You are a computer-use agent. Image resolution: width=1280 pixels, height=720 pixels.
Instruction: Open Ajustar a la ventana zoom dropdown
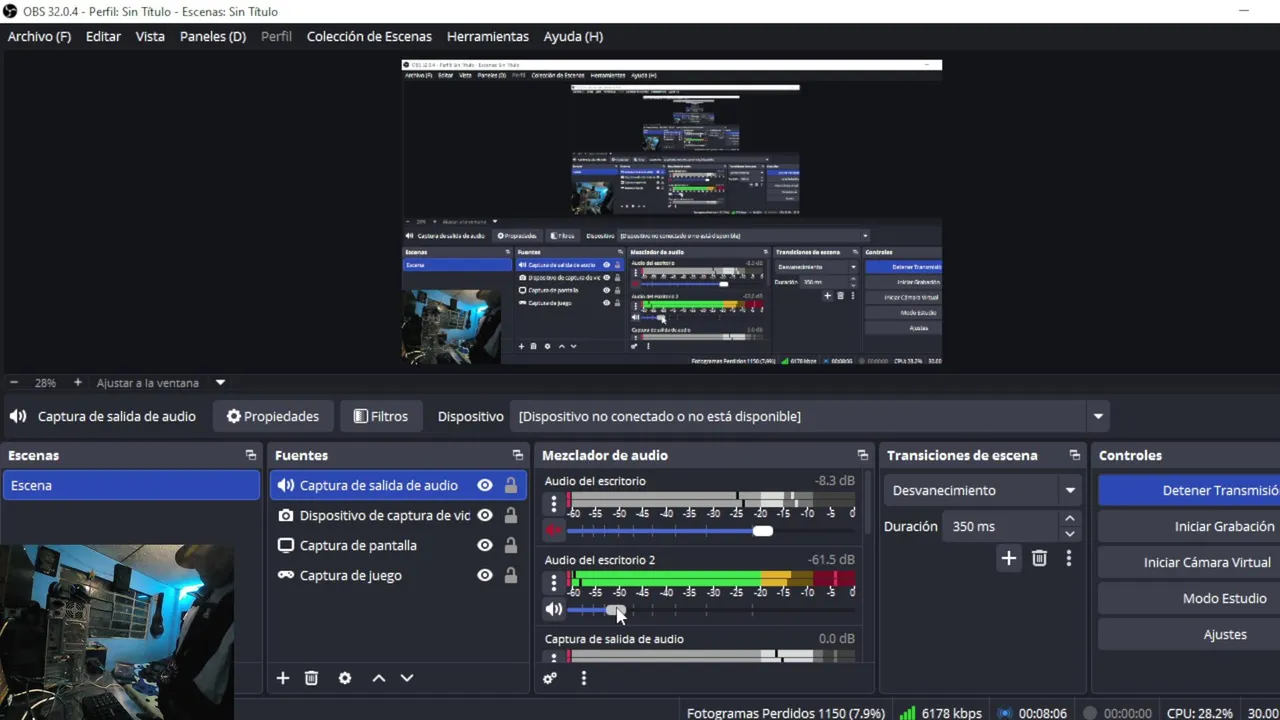pos(220,383)
